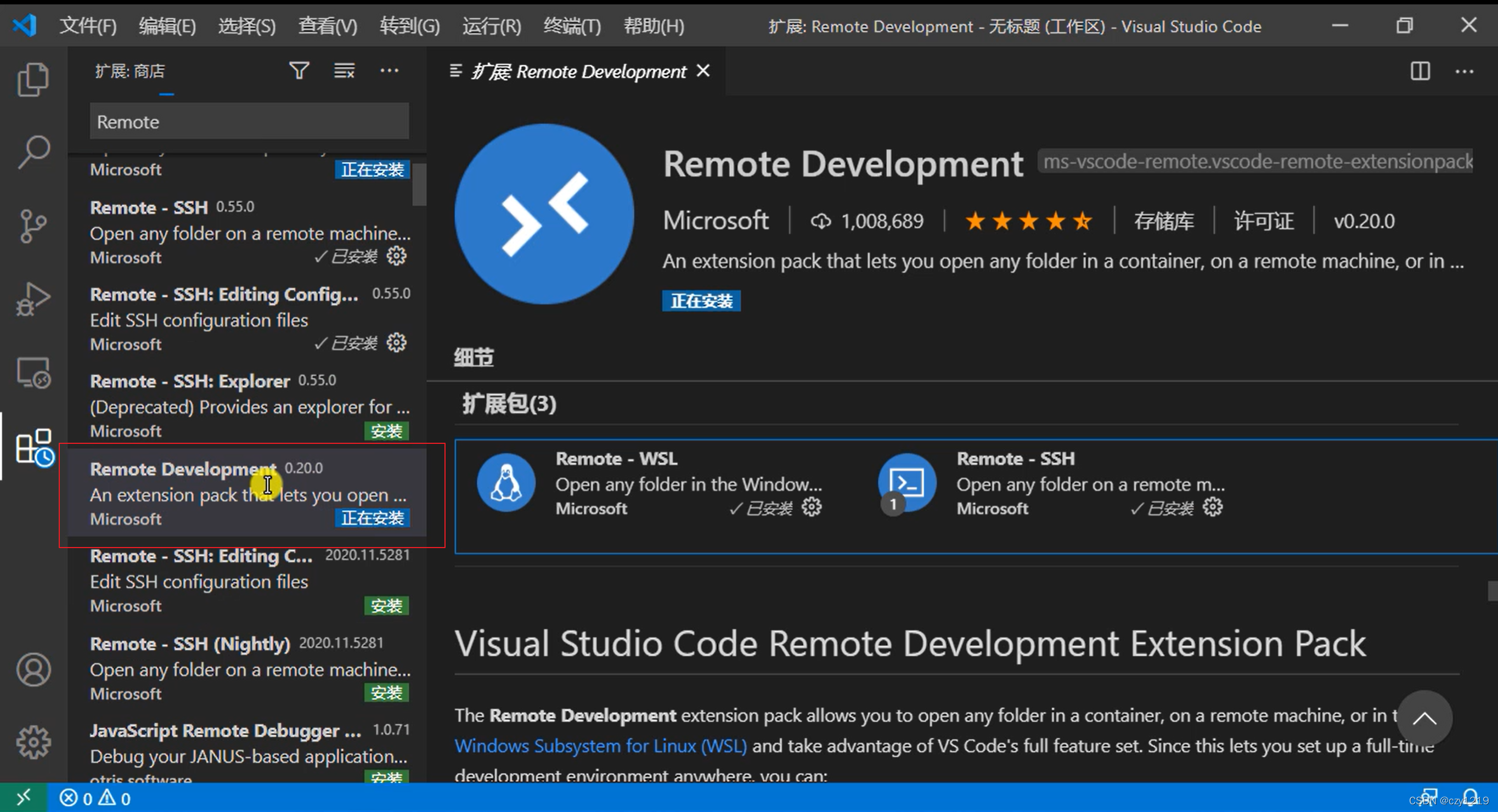This screenshot has width=1498, height=812.
Task: Open gear menu for Remote - WSL in pack
Action: tap(811, 507)
